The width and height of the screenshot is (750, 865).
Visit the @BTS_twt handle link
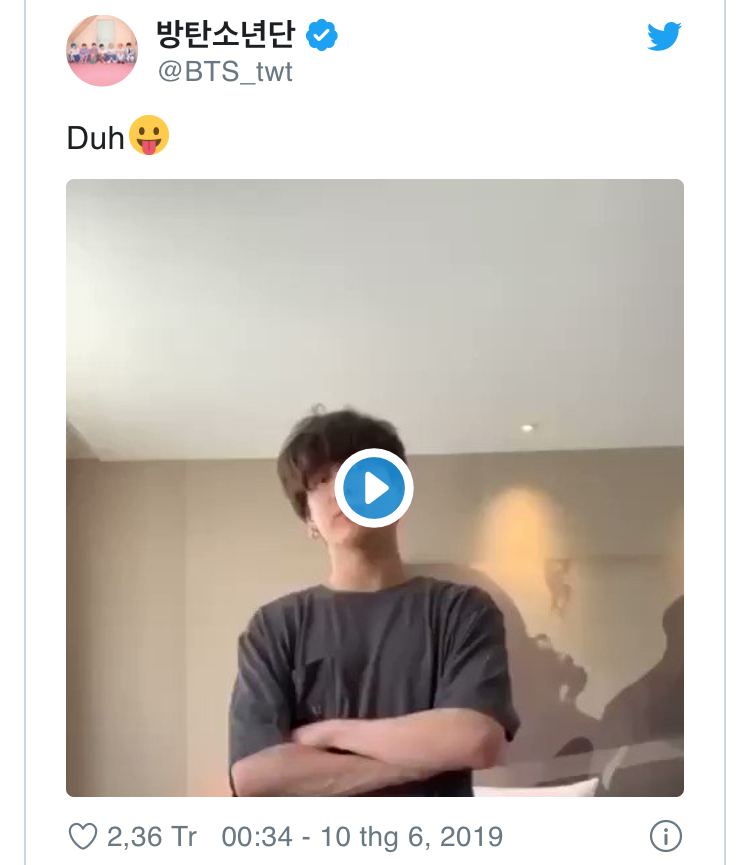225,72
